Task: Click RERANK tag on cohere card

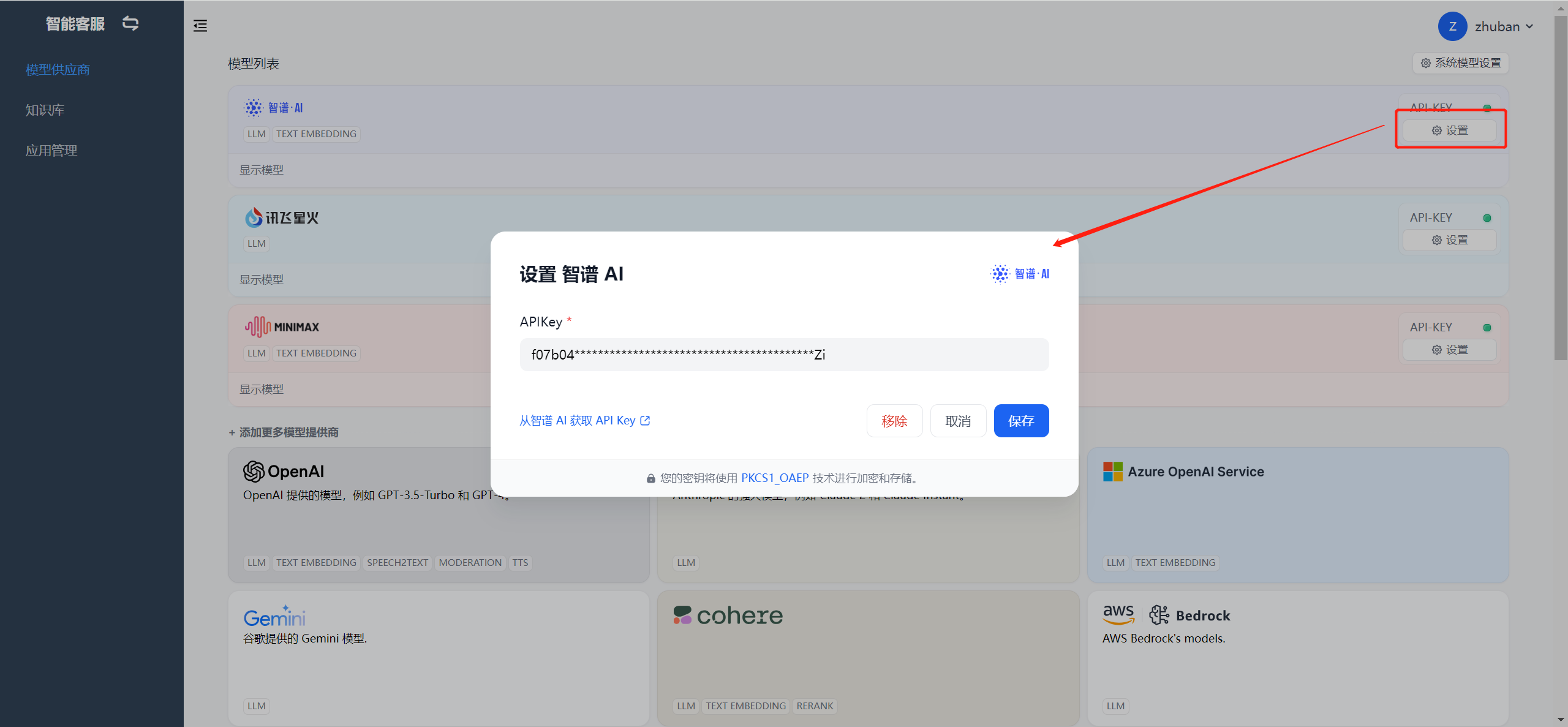Action: point(815,706)
